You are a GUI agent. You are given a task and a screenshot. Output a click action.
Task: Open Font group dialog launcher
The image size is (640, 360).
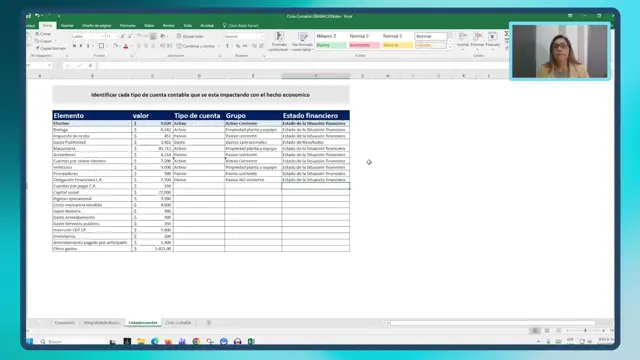(132, 56)
